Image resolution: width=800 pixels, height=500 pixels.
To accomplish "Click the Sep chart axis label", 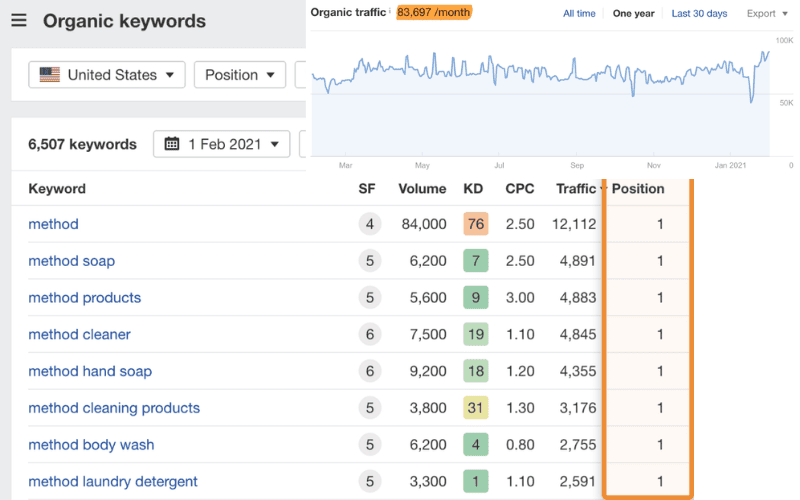I will pyautogui.click(x=577, y=165).
